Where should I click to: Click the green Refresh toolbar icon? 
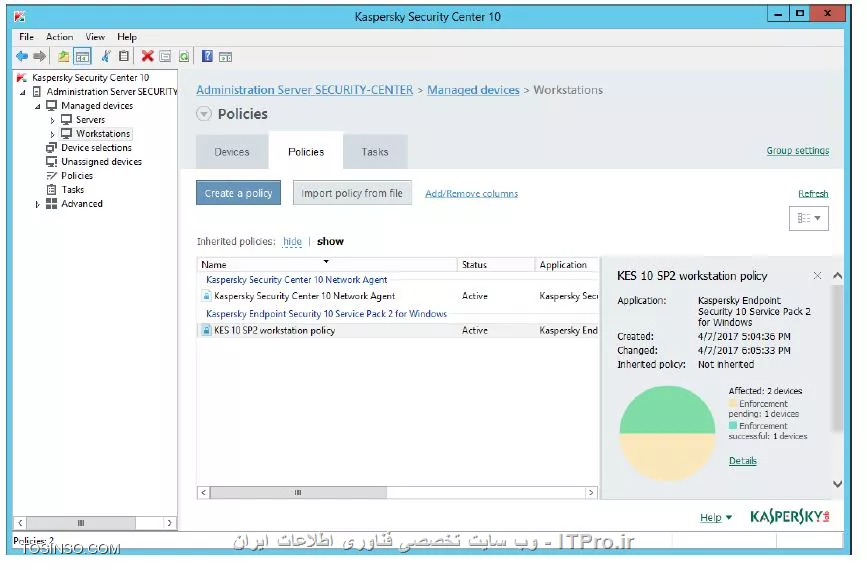[184, 56]
